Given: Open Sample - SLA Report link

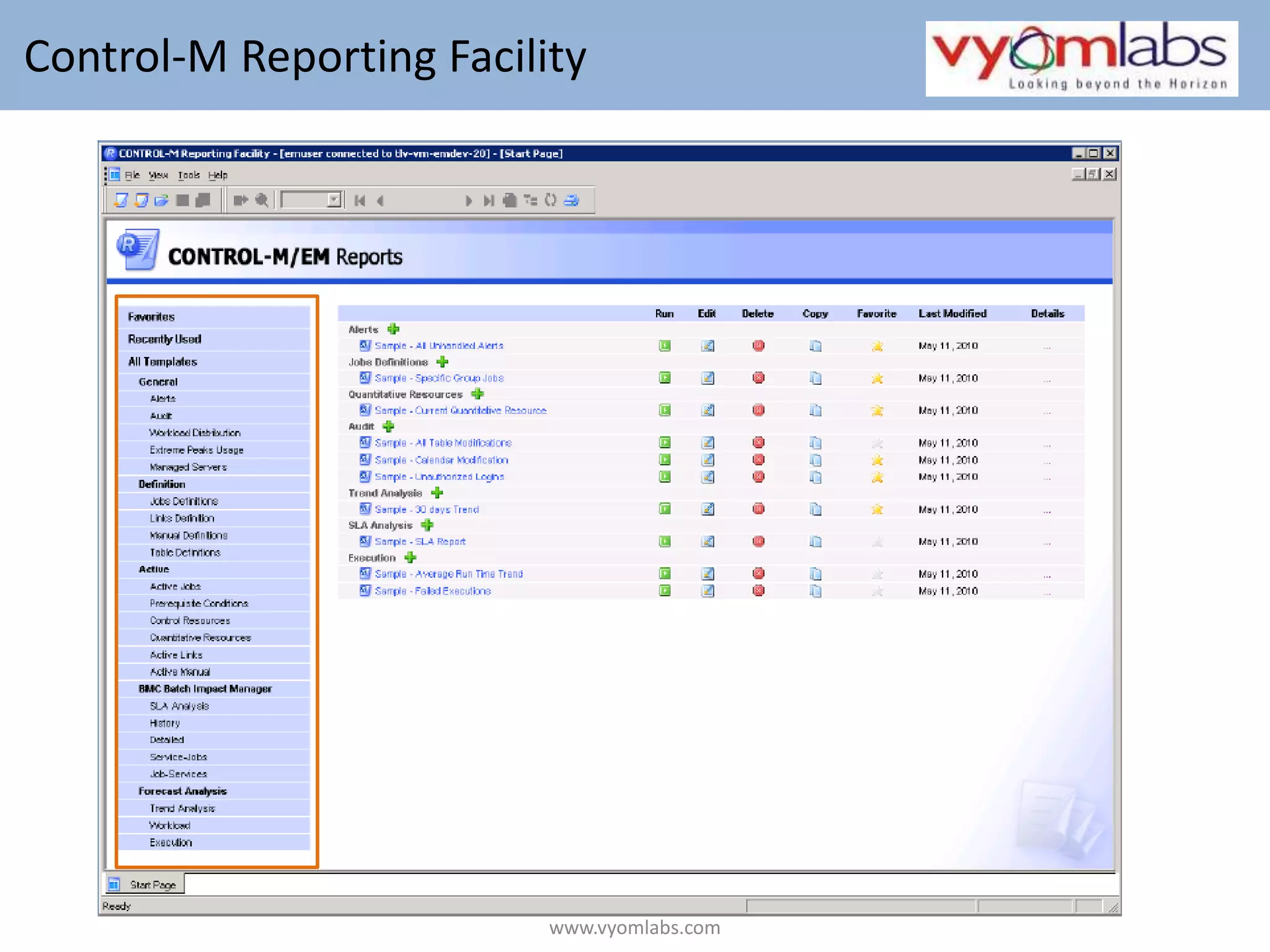Looking at the screenshot, I should 420,542.
